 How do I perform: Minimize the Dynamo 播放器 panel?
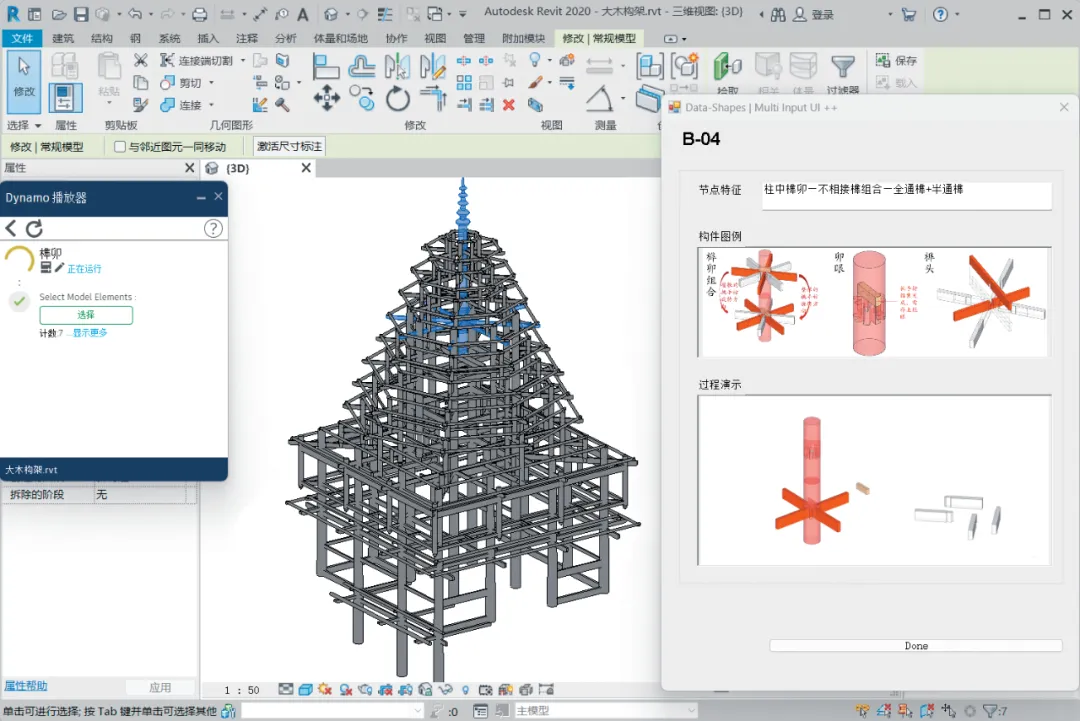tap(201, 198)
